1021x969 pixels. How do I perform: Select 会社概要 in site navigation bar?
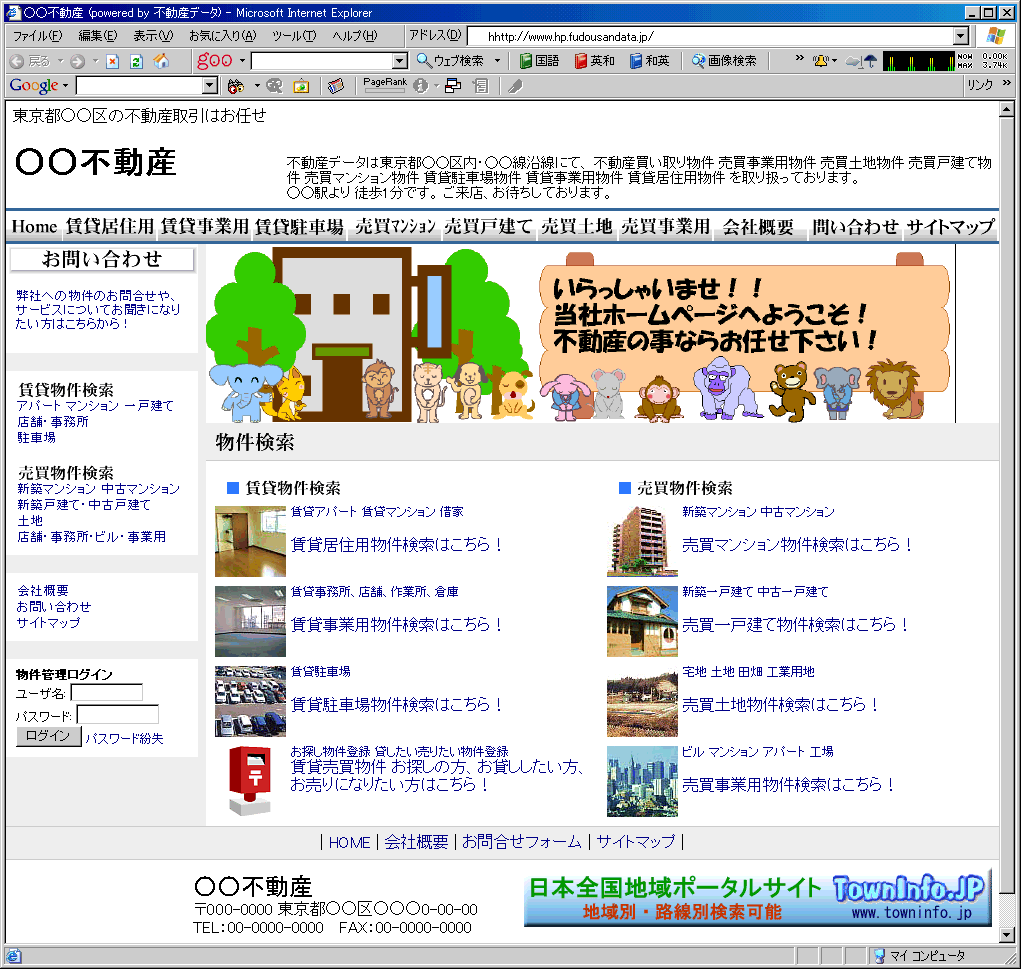(758, 227)
